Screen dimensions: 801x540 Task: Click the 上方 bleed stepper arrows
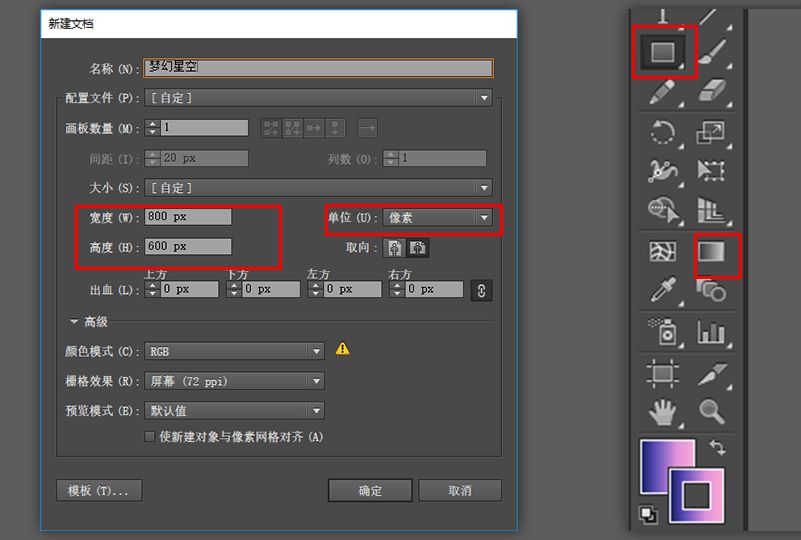coord(152,289)
